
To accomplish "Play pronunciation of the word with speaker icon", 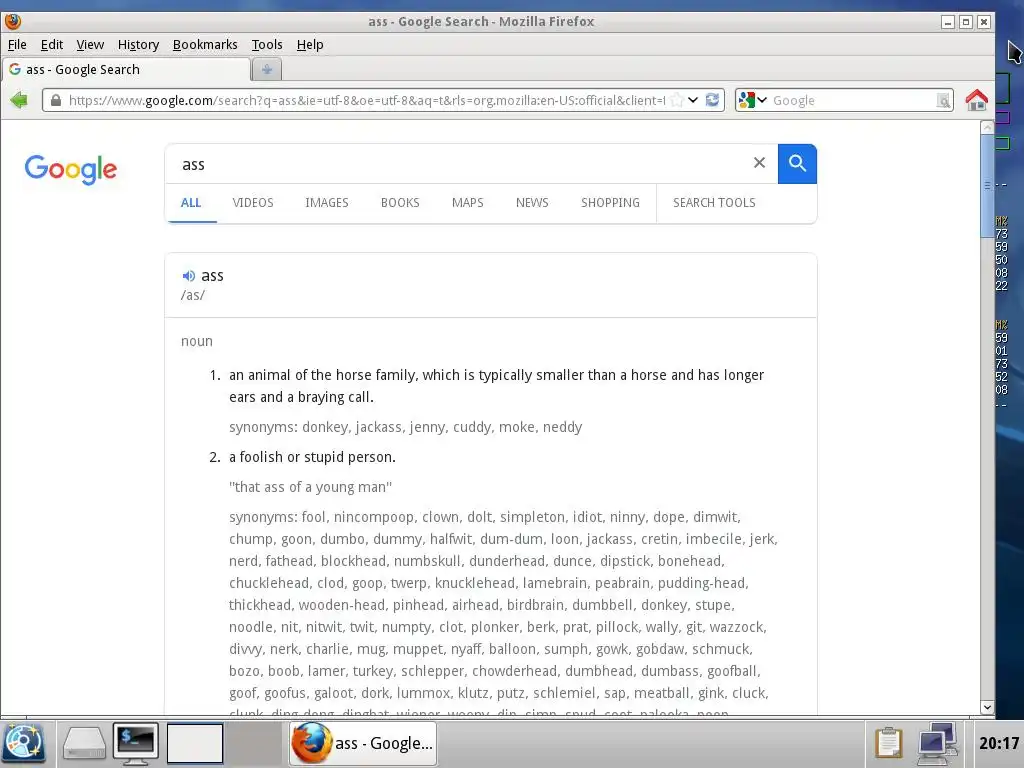I will click(x=188, y=276).
